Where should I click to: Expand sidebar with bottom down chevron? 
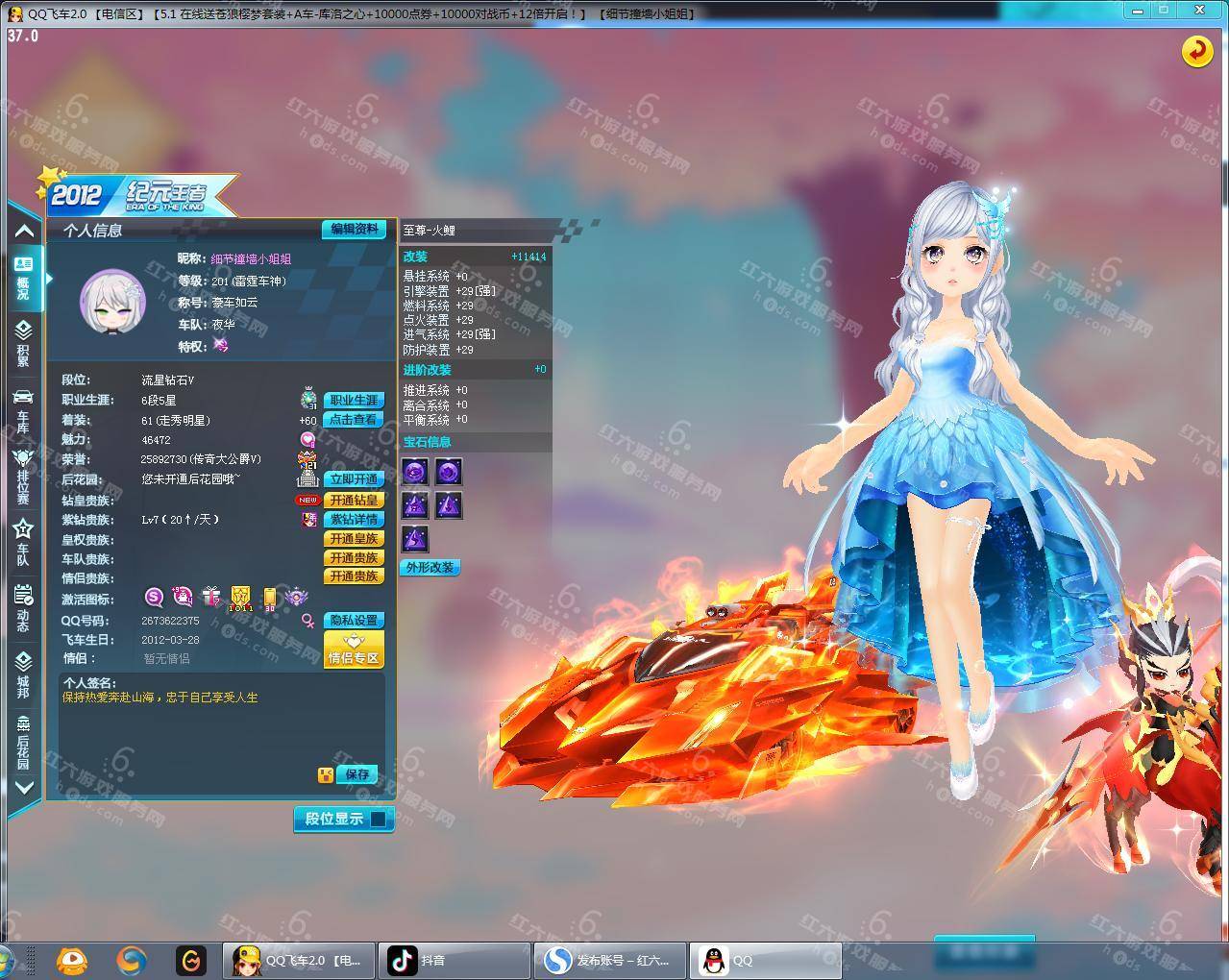pos(24,788)
